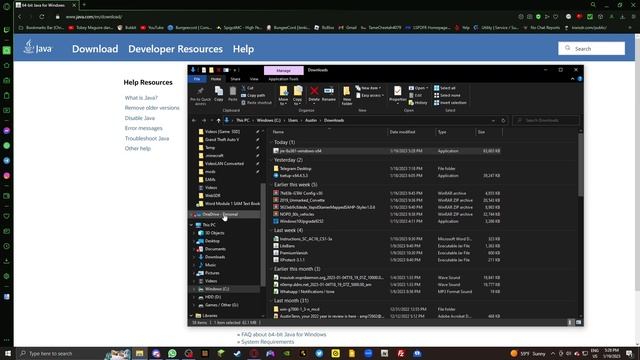The width and height of the screenshot is (640, 360).
Task: Click the New folder icon
Action: (x=347, y=91)
